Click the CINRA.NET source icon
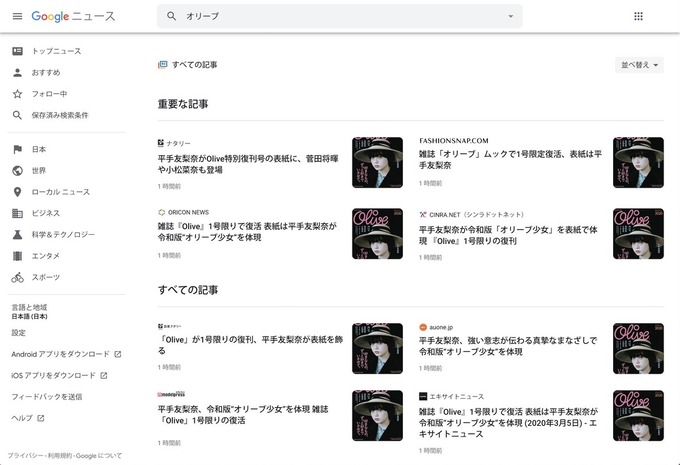The height and width of the screenshot is (465, 680). pyautogui.click(x=423, y=214)
